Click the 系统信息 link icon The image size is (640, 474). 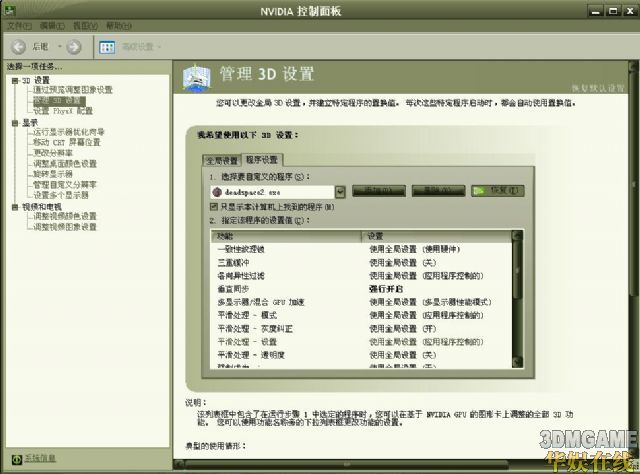[17, 459]
